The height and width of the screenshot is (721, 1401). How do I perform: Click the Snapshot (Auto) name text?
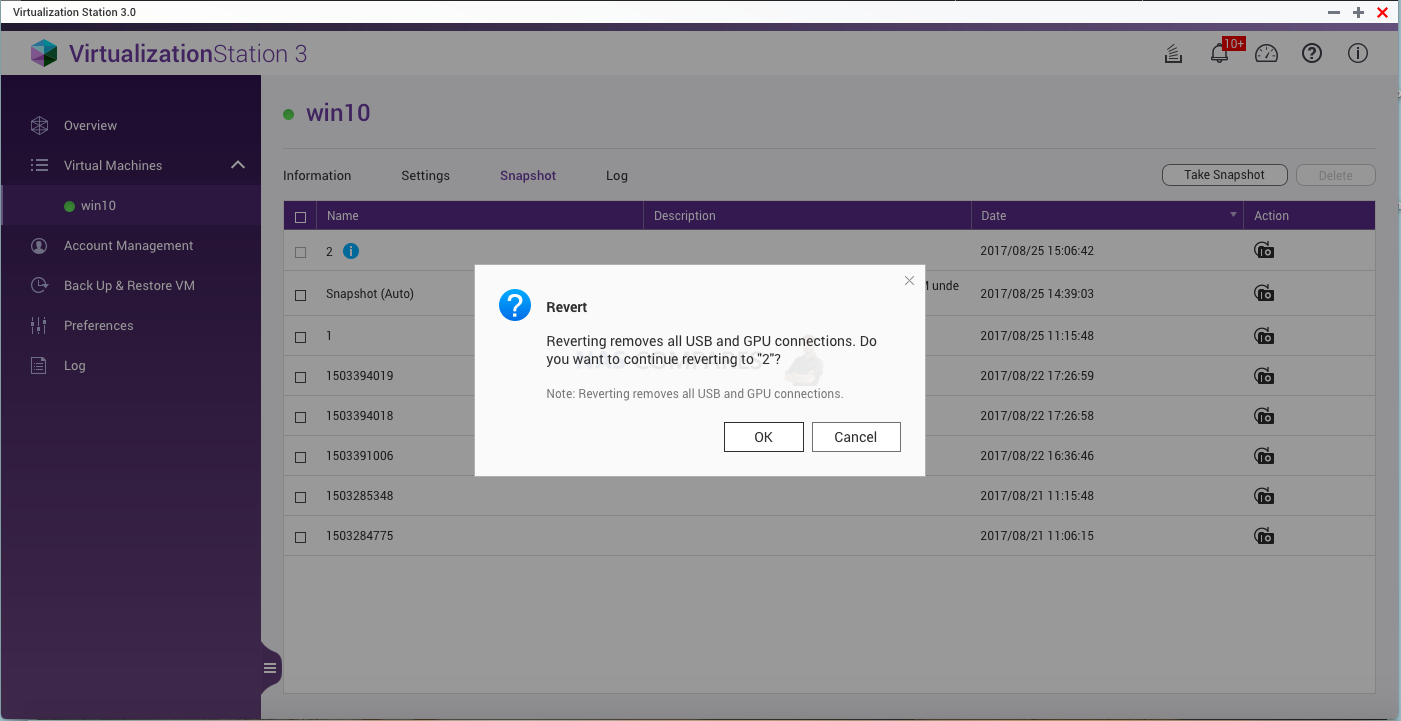(370, 294)
